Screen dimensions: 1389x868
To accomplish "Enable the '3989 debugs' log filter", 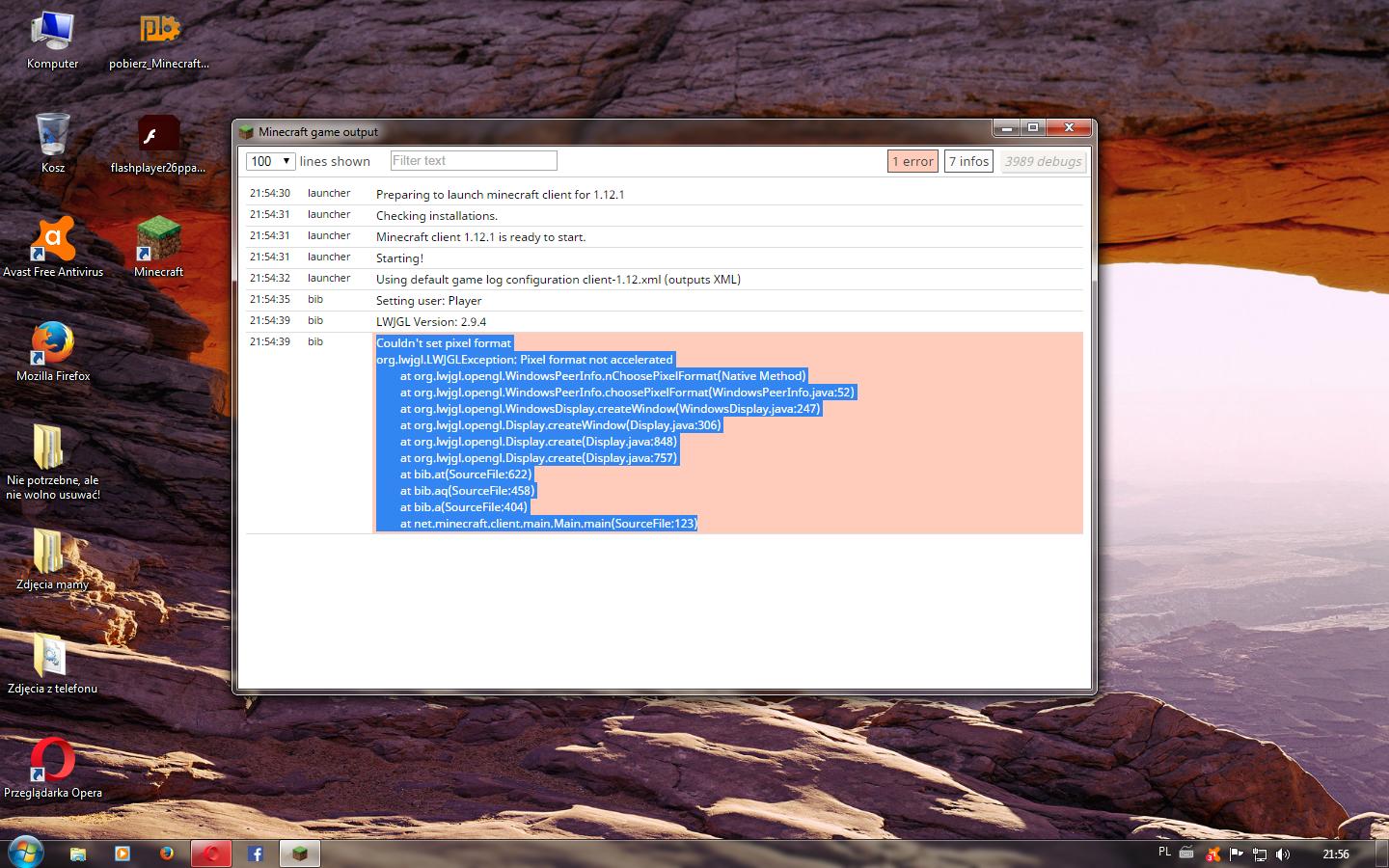I will [1043, 161].
